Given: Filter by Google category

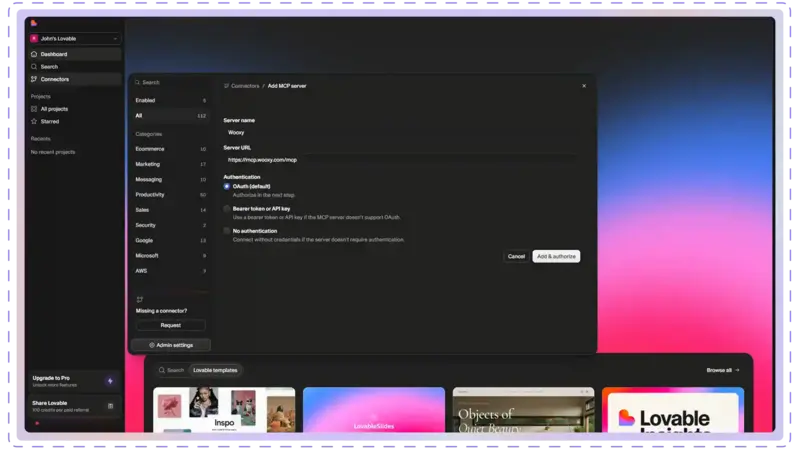Looking at the screenshot, I should tap(170, 240).
